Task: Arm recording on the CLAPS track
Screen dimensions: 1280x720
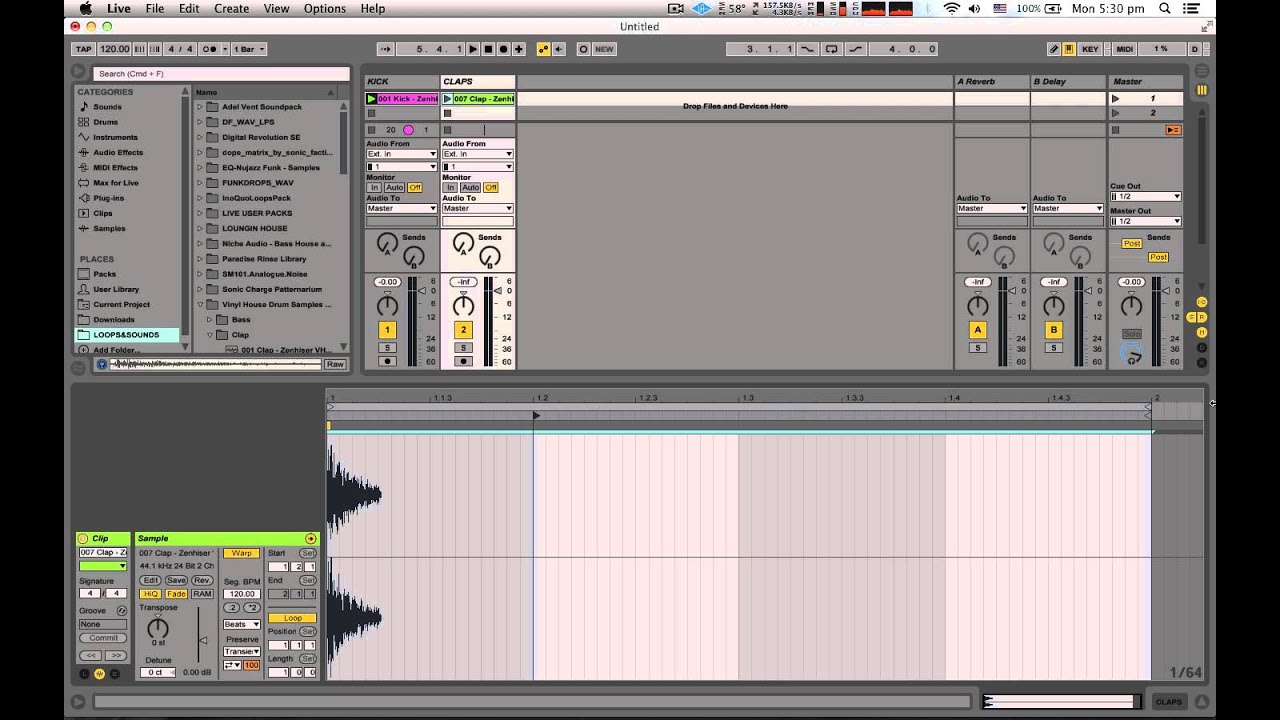Action: [463, 361]
